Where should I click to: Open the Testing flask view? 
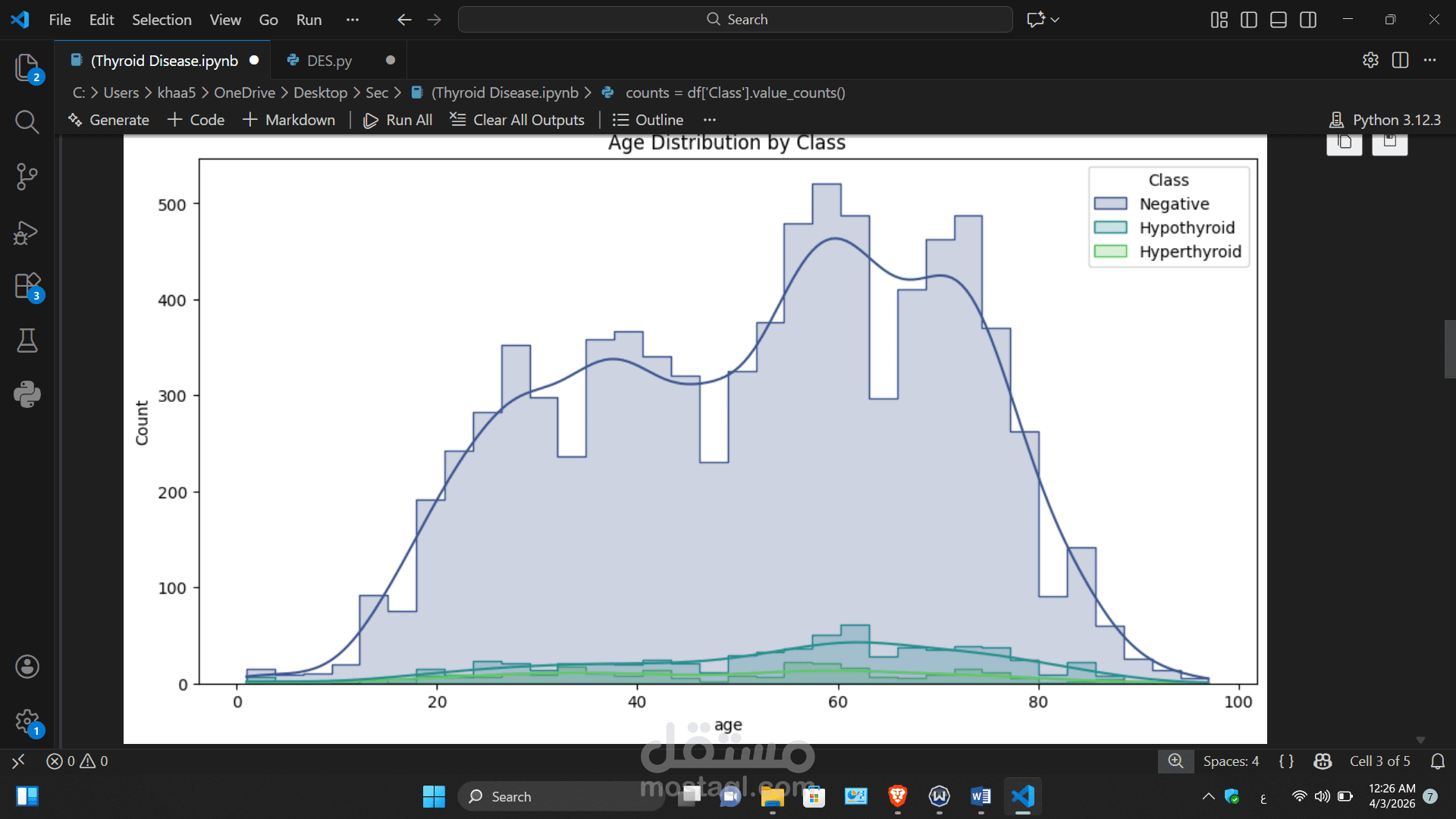pos(27,340)
